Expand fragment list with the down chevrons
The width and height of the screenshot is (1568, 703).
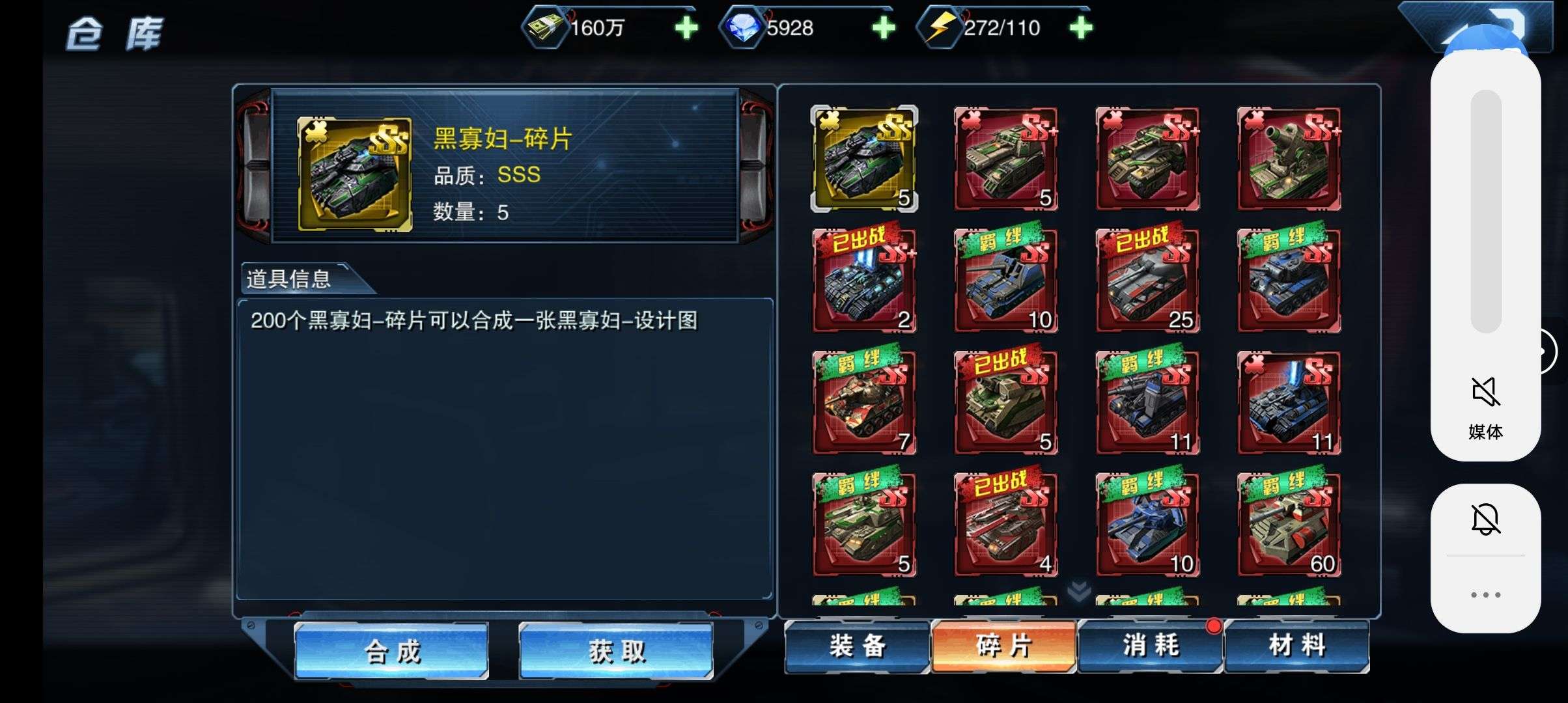click(x=1079, y=590)
